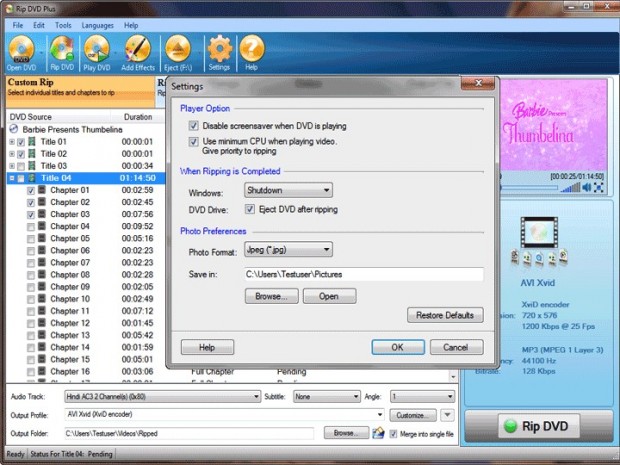Click the Open DVD toolbar icon
The width and height of the screenshot is (620, 465).
[22, 53]
